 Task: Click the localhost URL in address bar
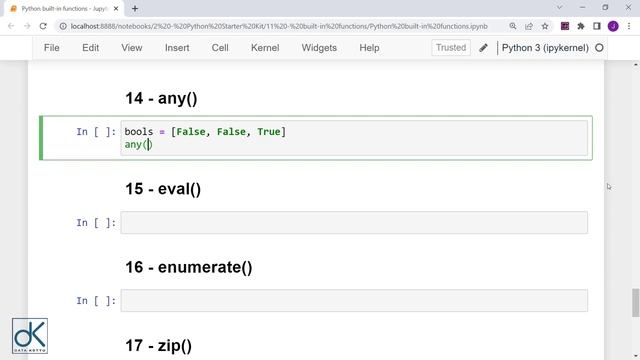click(279, 26)
